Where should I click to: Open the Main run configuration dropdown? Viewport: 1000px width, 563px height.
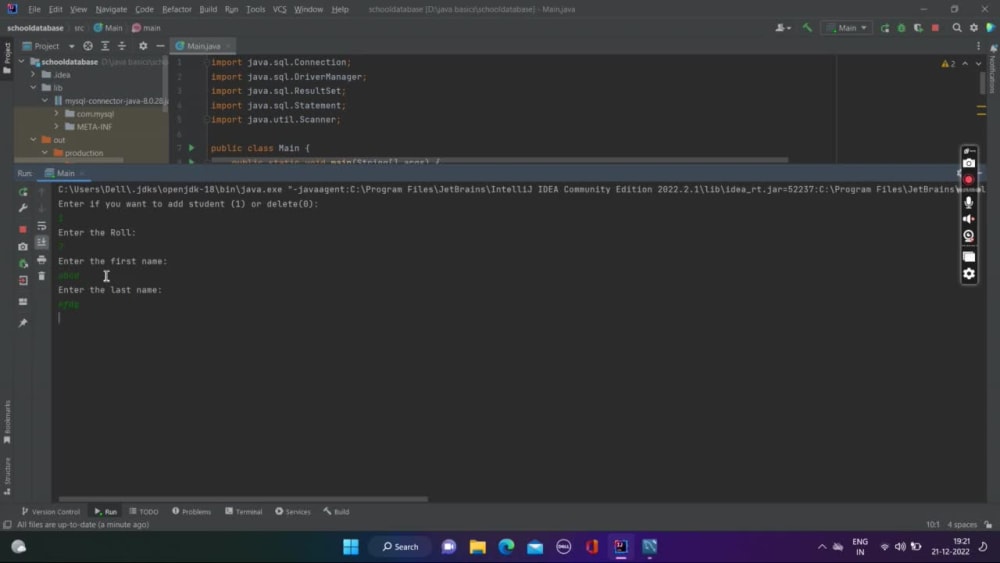[847, 28]
